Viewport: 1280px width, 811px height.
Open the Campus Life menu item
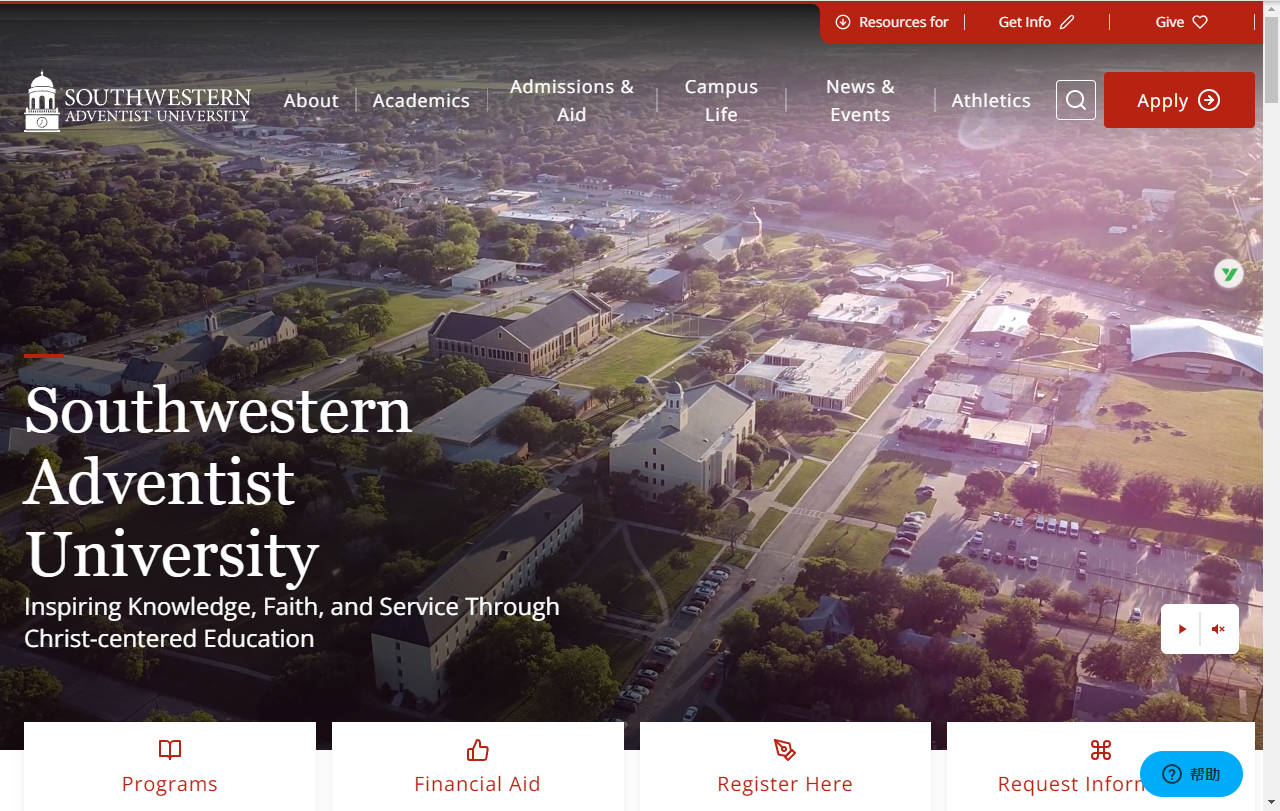tap(720, 100)
